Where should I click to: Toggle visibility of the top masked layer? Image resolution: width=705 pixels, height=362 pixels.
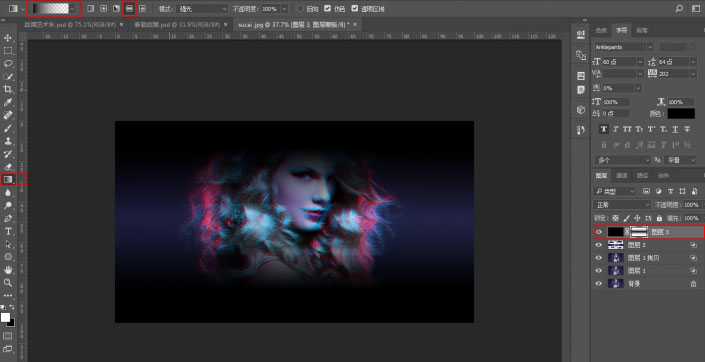click(598, 232)
